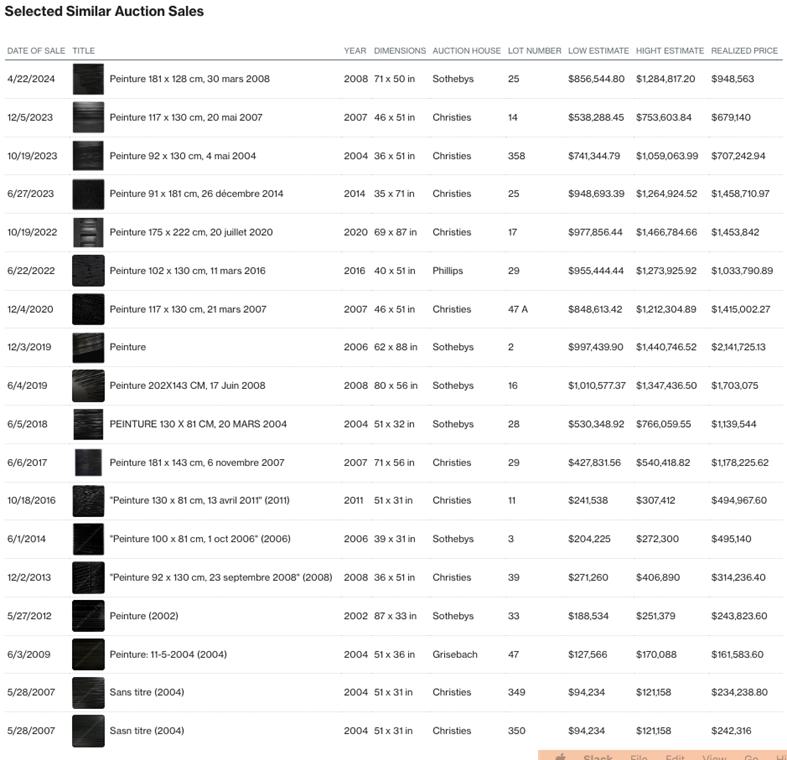Open title Peinture 92 x 130 cm, 4 mai 2004
This screenshot has height=760, width=787.
(x=182, y=156)
